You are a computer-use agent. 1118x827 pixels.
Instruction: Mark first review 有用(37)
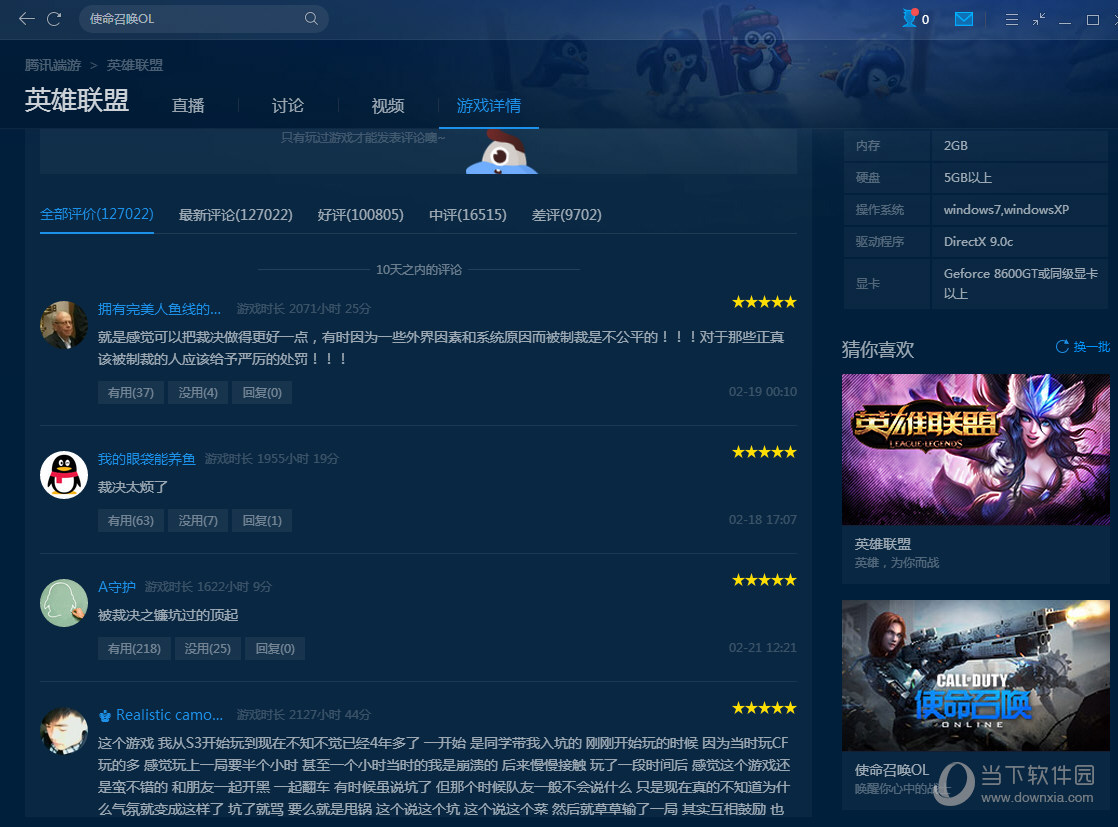[x=130, y=392]
